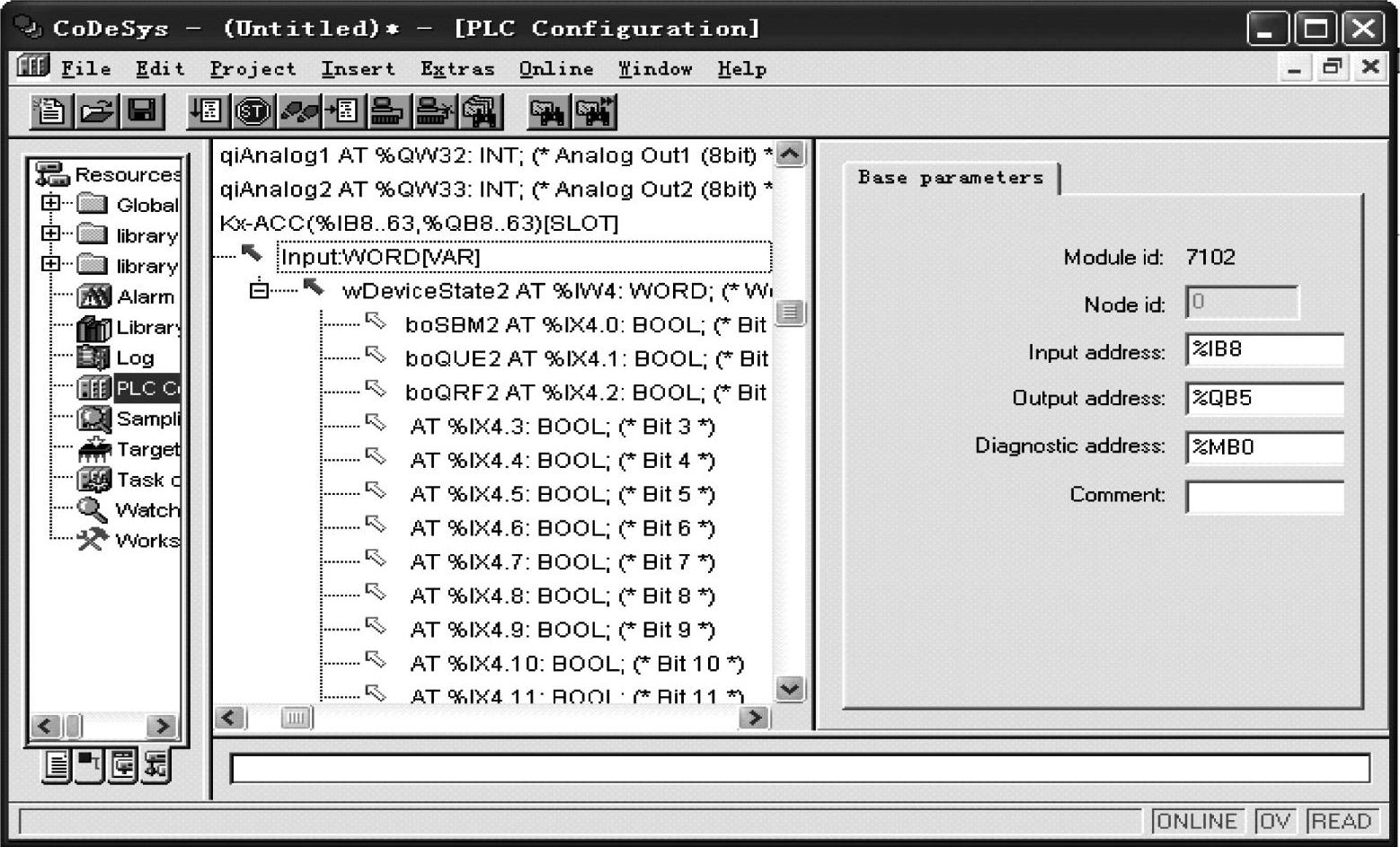The height and width of the screenshot is (847, 1400).
Task: Open Watch and Recipe Manager tree item
Action: coord(146,510)
